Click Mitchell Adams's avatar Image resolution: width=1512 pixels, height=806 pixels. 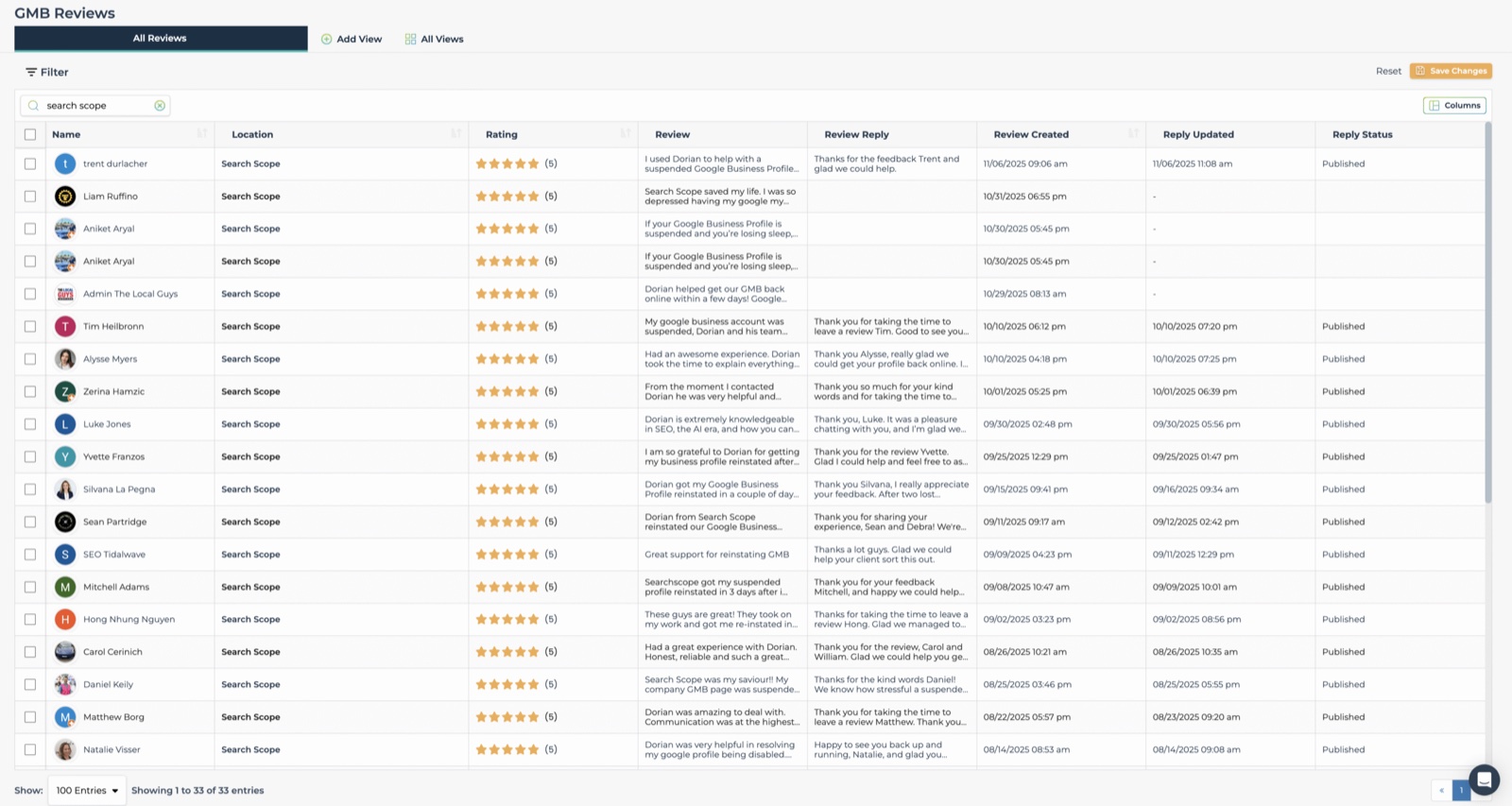[x=65, y=587]
